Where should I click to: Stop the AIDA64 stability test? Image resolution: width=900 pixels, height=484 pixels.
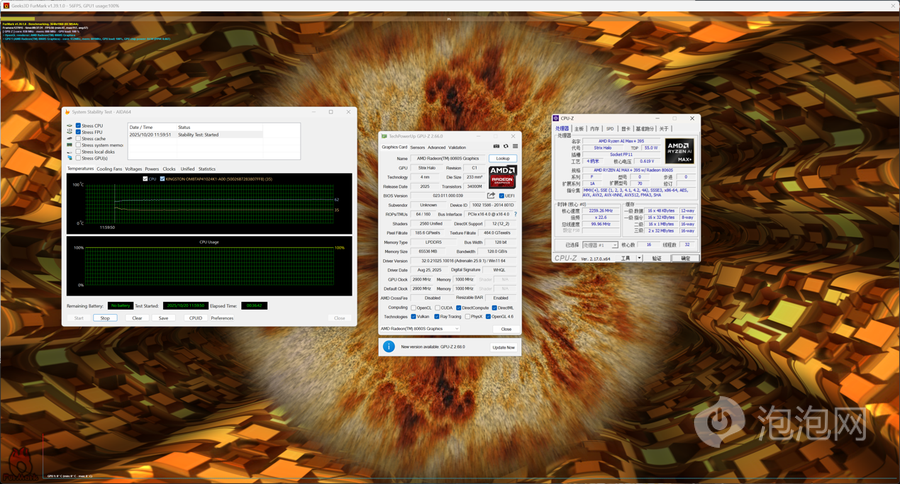click(x=104, y=318)
